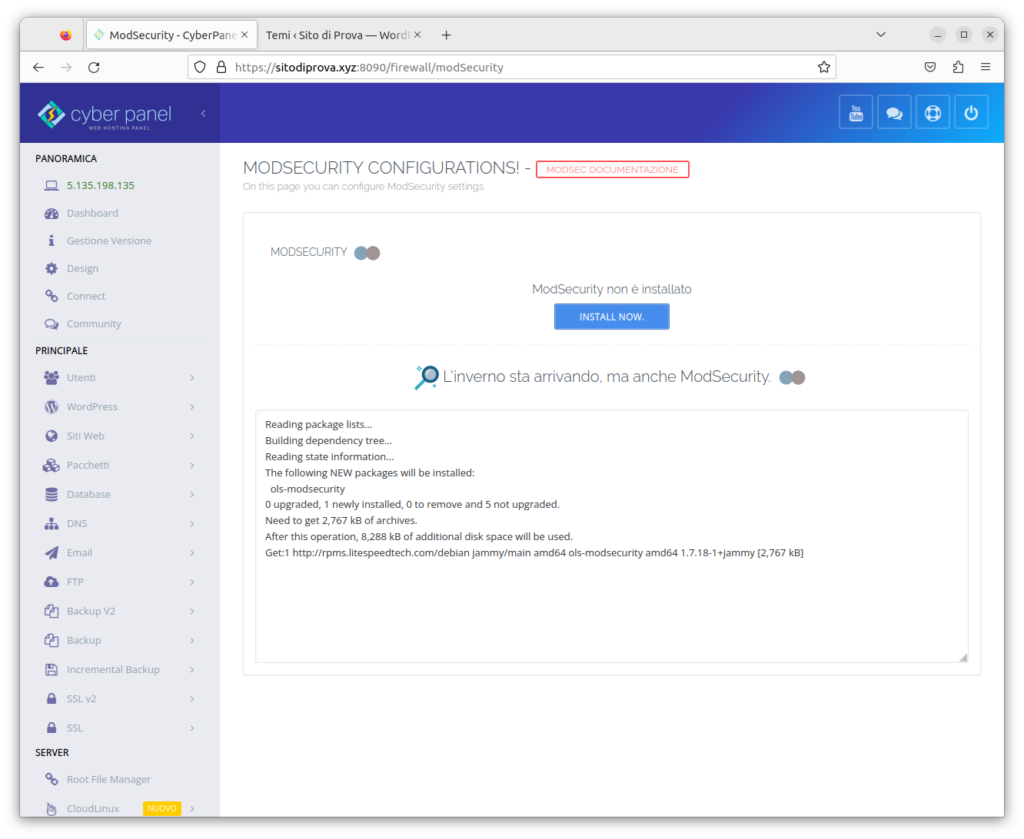1024x839 pixels.
Task: Click the Design gear icon
Action: [52, 268]
